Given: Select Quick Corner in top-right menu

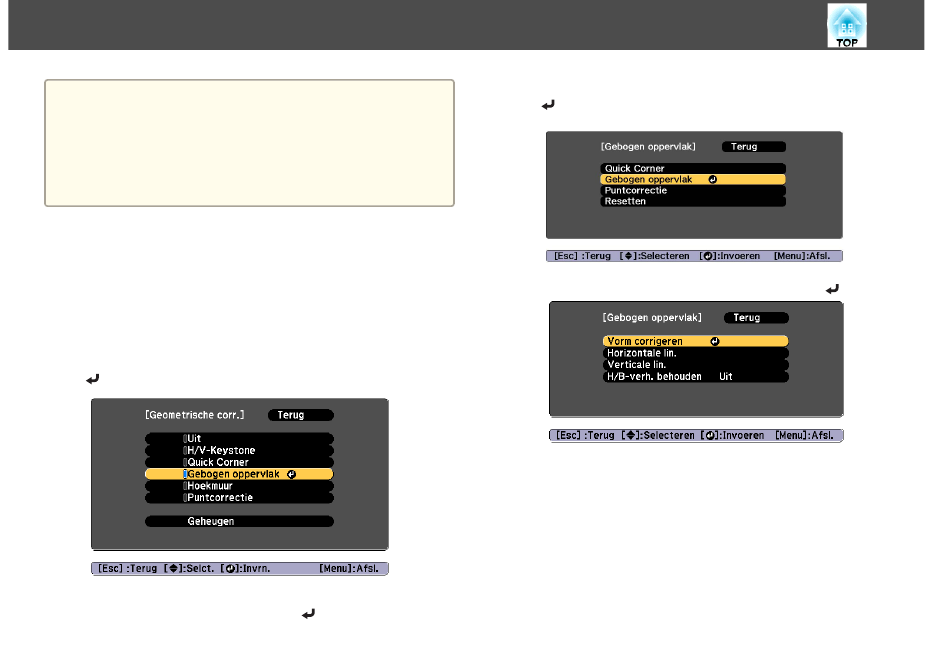Looking at the screenshot, I should (693, 168).
